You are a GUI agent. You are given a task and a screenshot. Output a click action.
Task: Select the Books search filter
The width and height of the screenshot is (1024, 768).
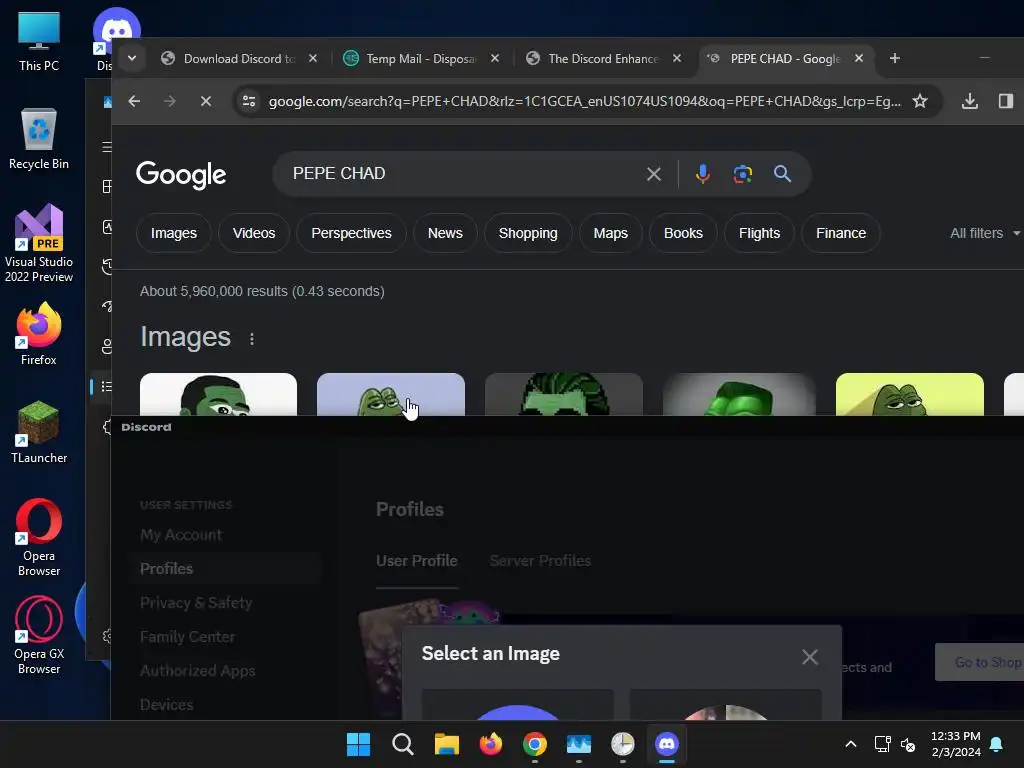(x=683, y=233)
